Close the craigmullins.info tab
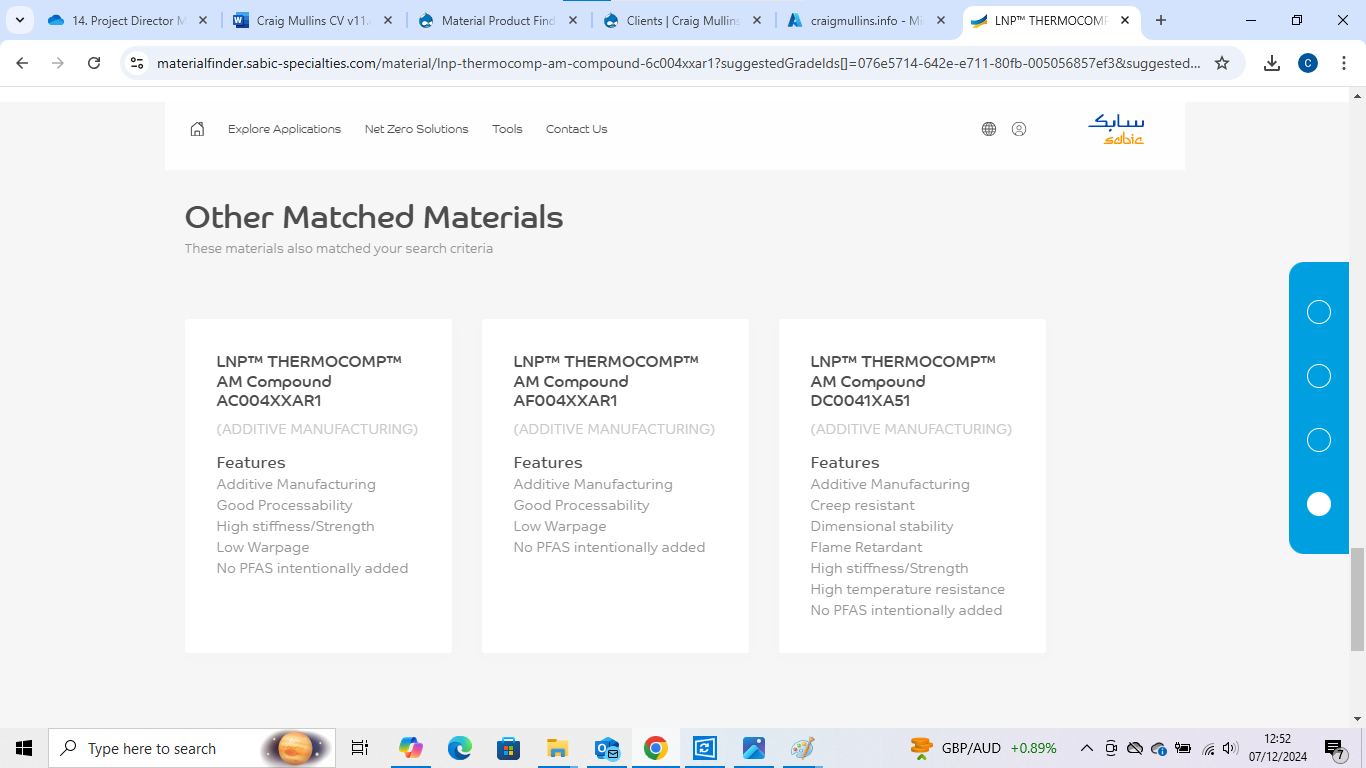1366x768 pixels. 940,20
